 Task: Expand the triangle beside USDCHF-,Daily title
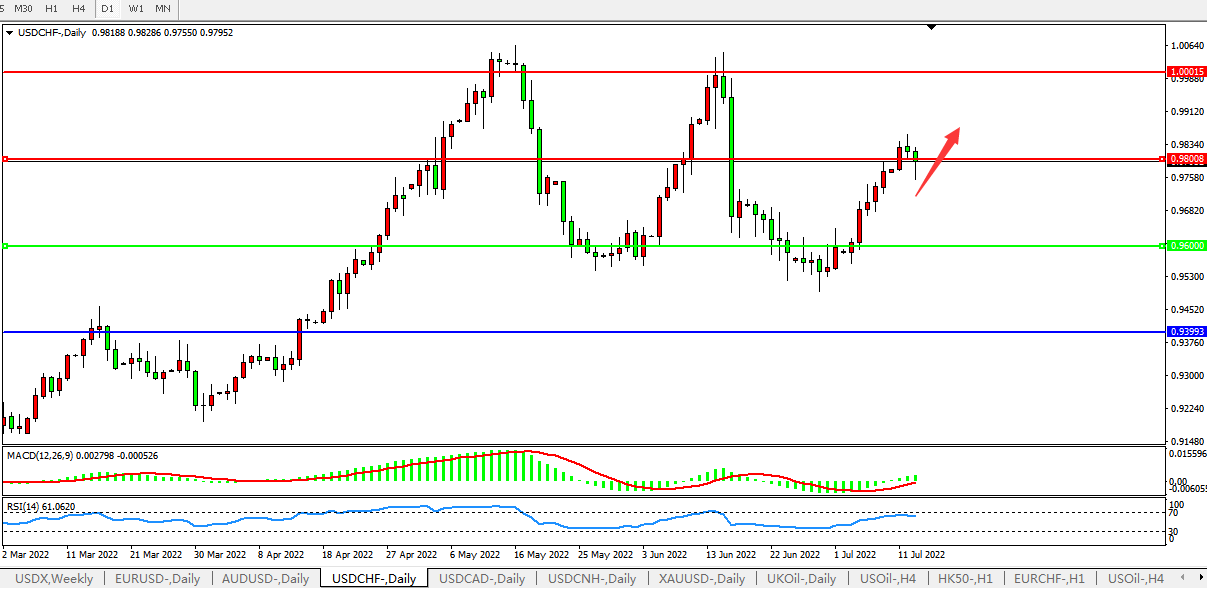click(9, 32)
